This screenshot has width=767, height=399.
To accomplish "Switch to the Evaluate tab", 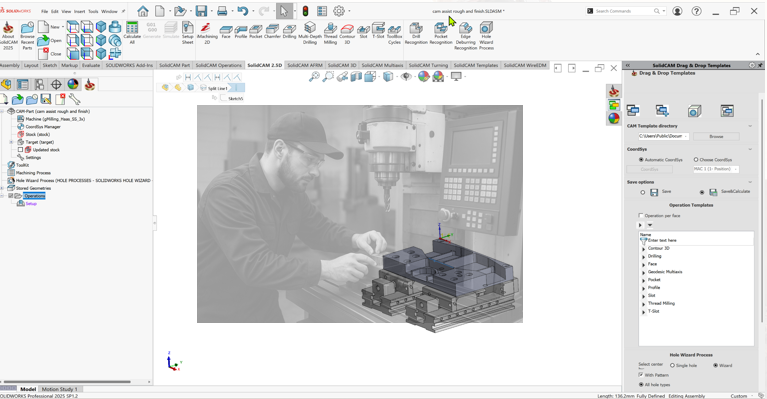I will click(x=91, y=65).
